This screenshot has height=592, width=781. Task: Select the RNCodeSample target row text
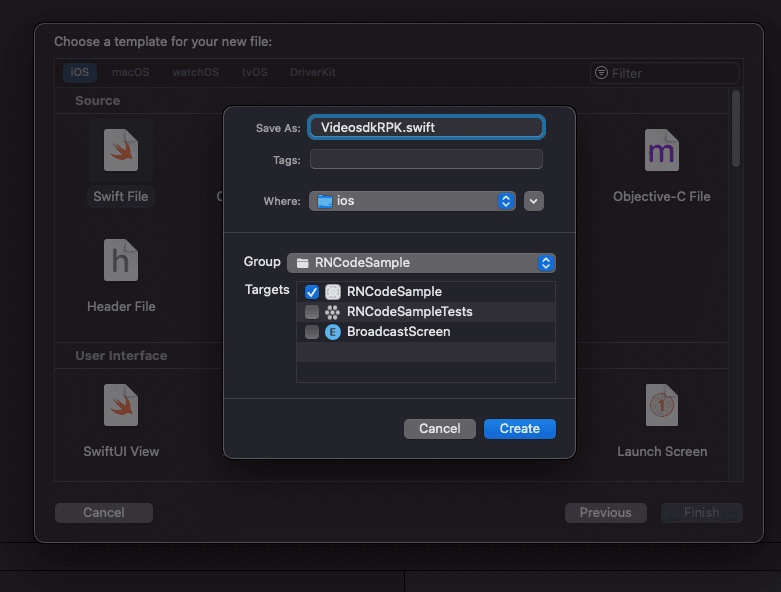394,291
